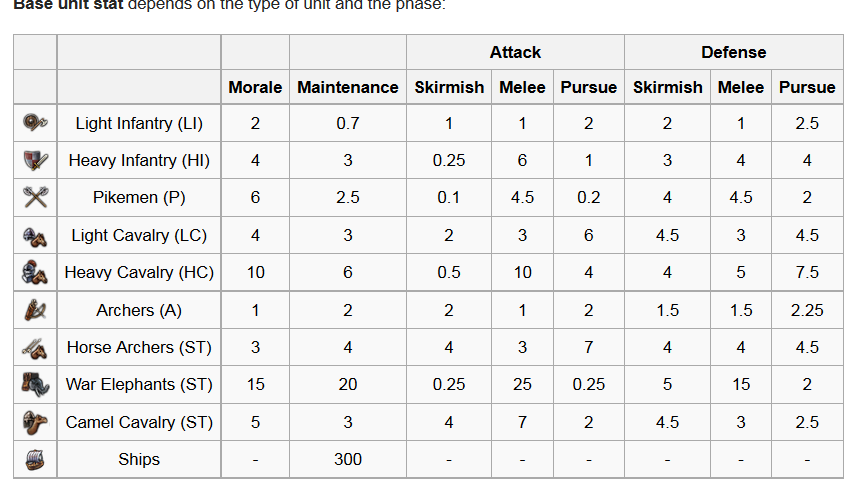Screen dimensions: 860x484
Task: Click the Morale column header
Action: [255, 87]
